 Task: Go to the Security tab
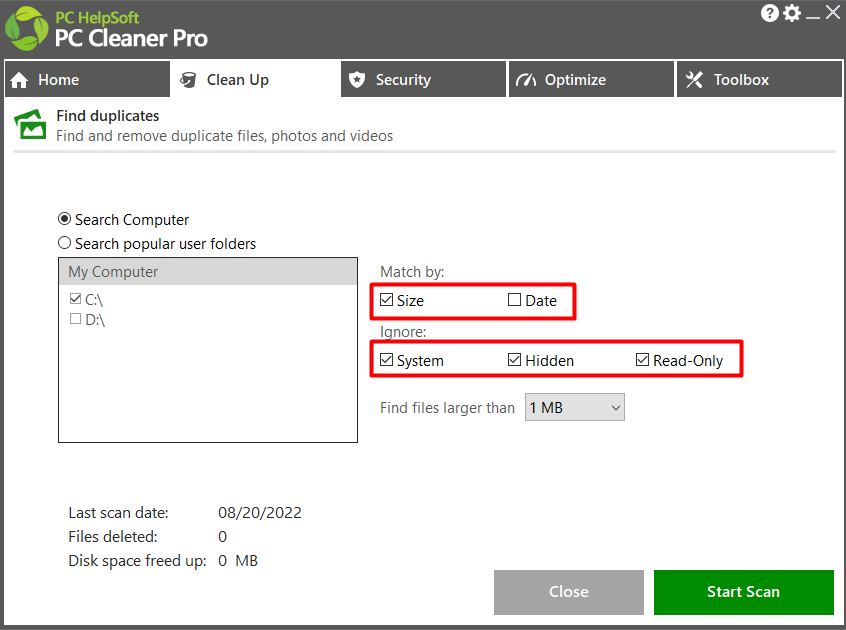[424, 79]
